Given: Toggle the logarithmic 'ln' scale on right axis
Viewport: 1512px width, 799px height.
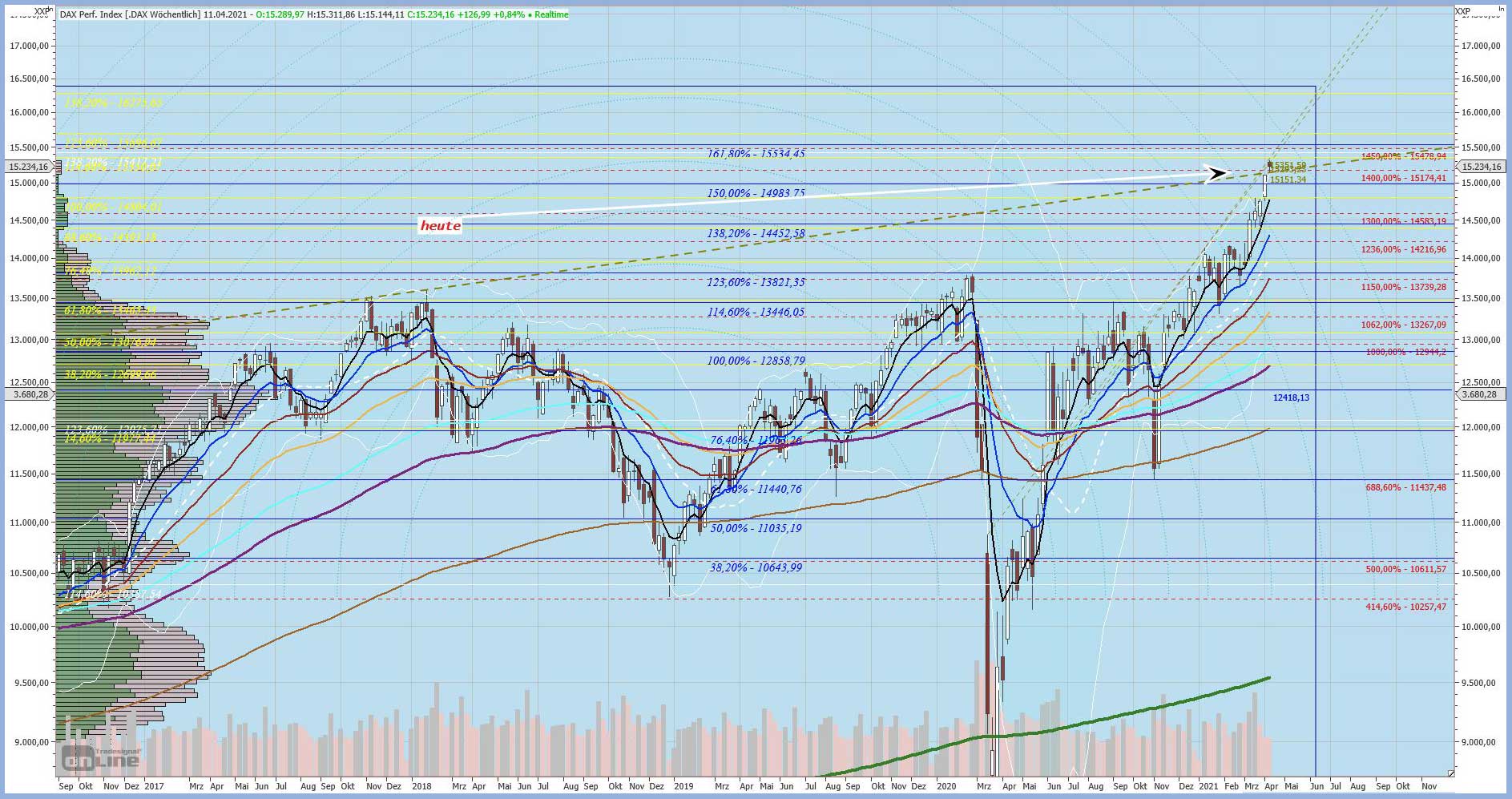Looking at the screenshot, I should 1501,10.
